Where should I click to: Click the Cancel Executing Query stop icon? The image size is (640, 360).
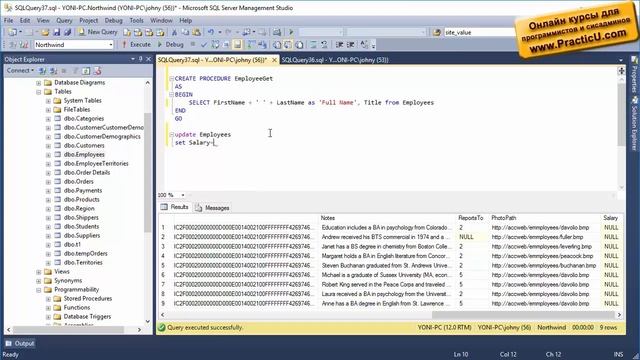tap(193, 44)
